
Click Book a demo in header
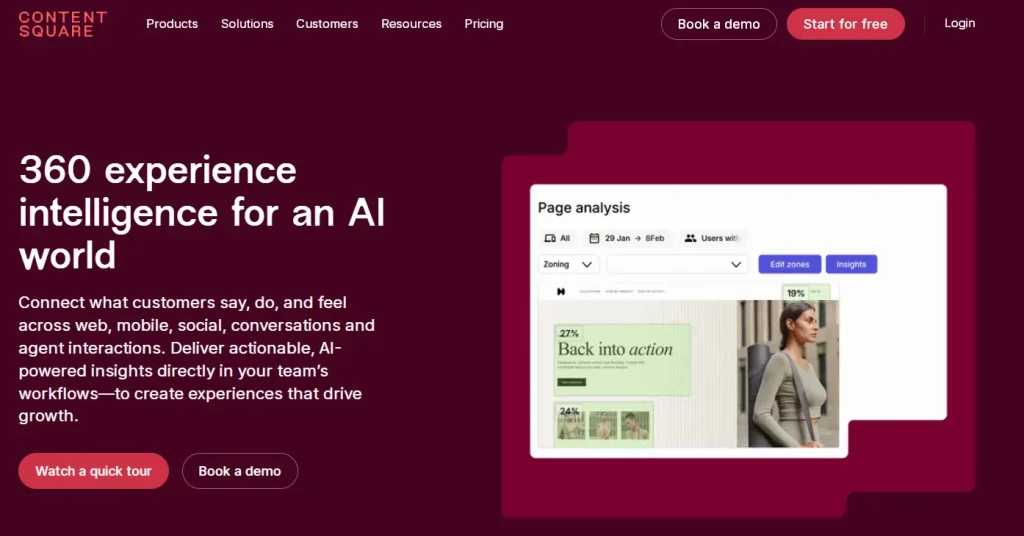(718, 24)
